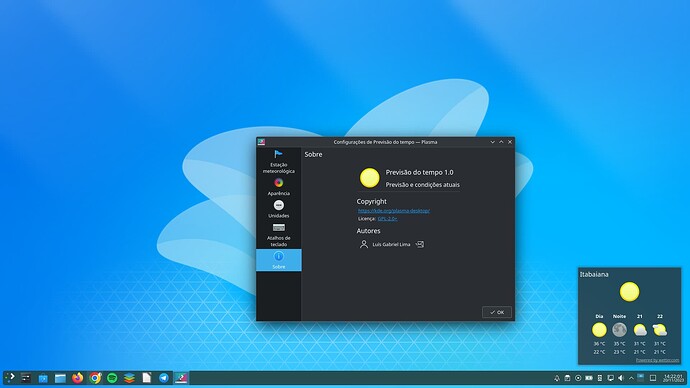Image resolution: width=690 pixels, height=388 pixels.
Task: Click the person icon beside Luis Gabriel Lima
Action: [x=363, y=244]
